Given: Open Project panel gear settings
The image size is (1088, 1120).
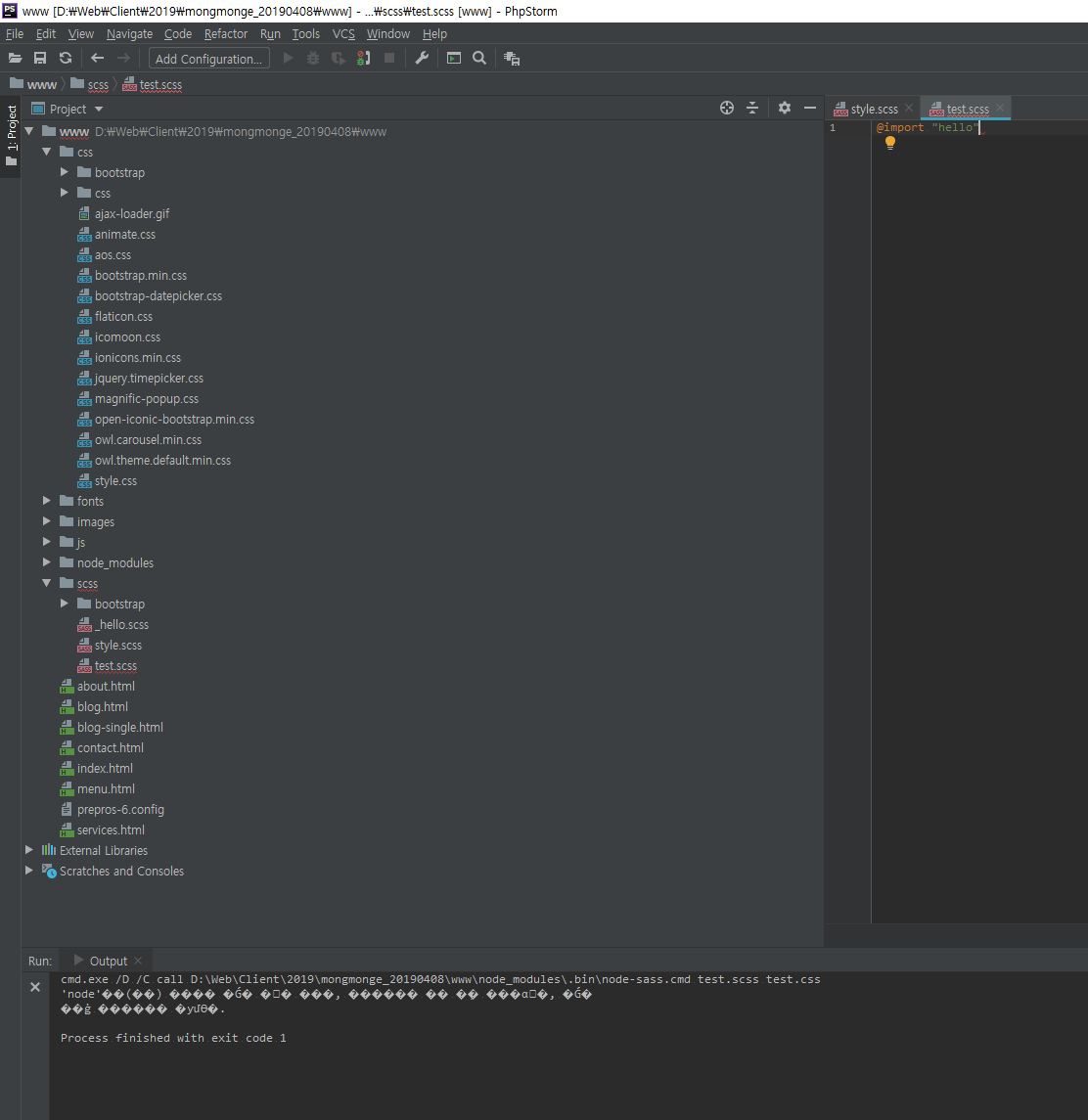Looking at the screenshot, I should 785,108.
